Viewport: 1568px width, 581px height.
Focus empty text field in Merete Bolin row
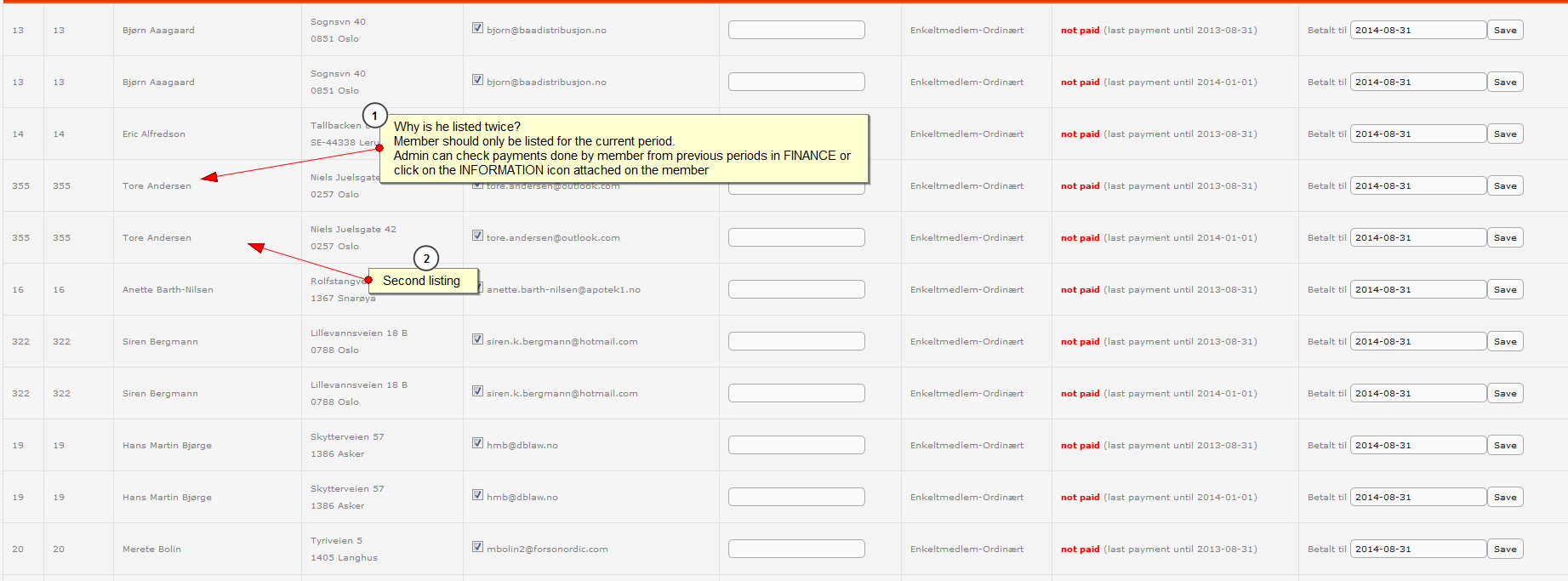tap(796, 549)
